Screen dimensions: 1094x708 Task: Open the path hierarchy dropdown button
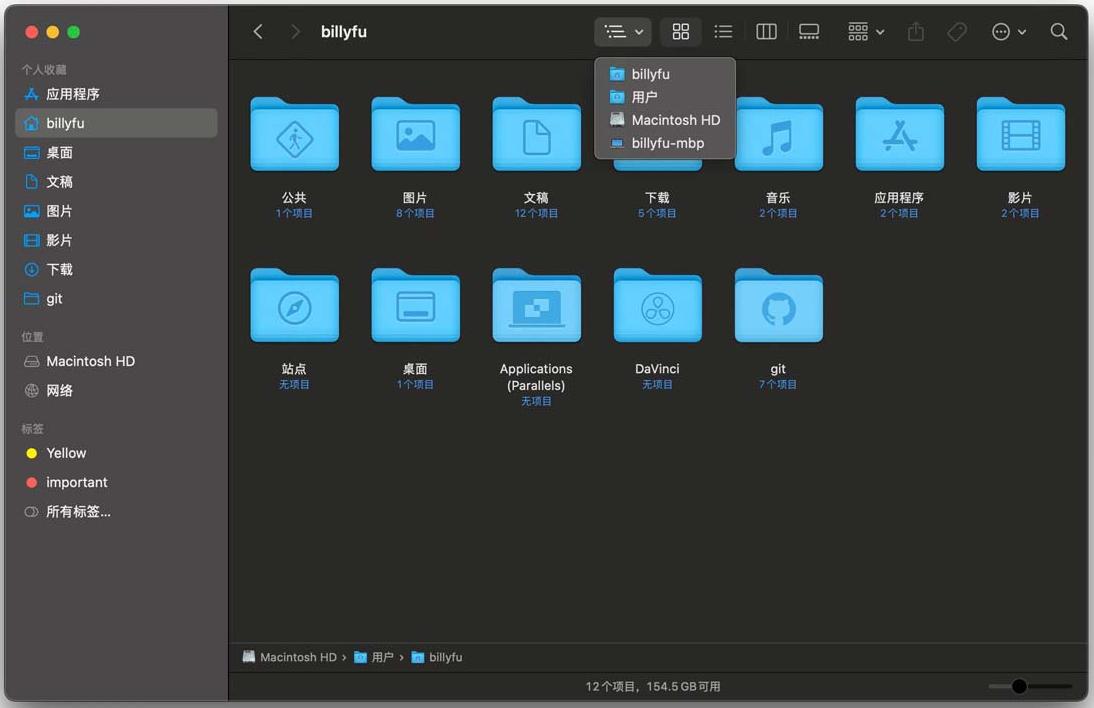[x=623, y=32]
